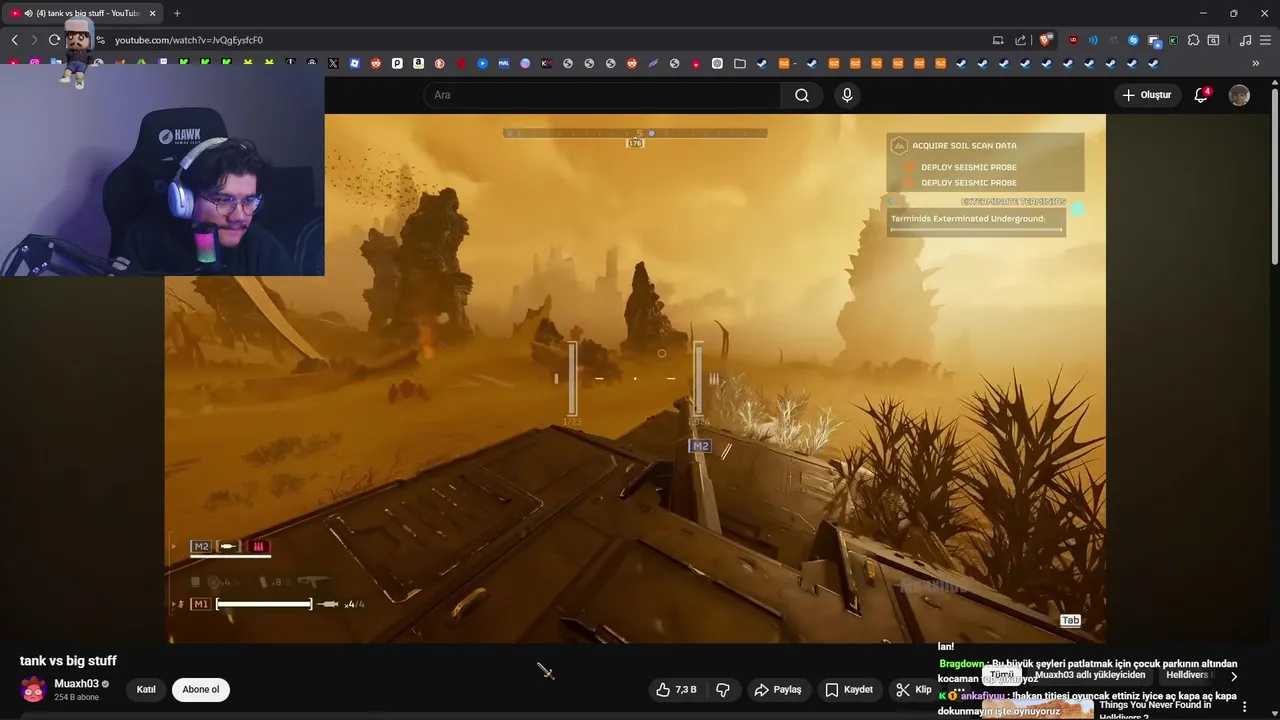
Task: Subscribe using the Abone ol button
Action: point(200,690)
